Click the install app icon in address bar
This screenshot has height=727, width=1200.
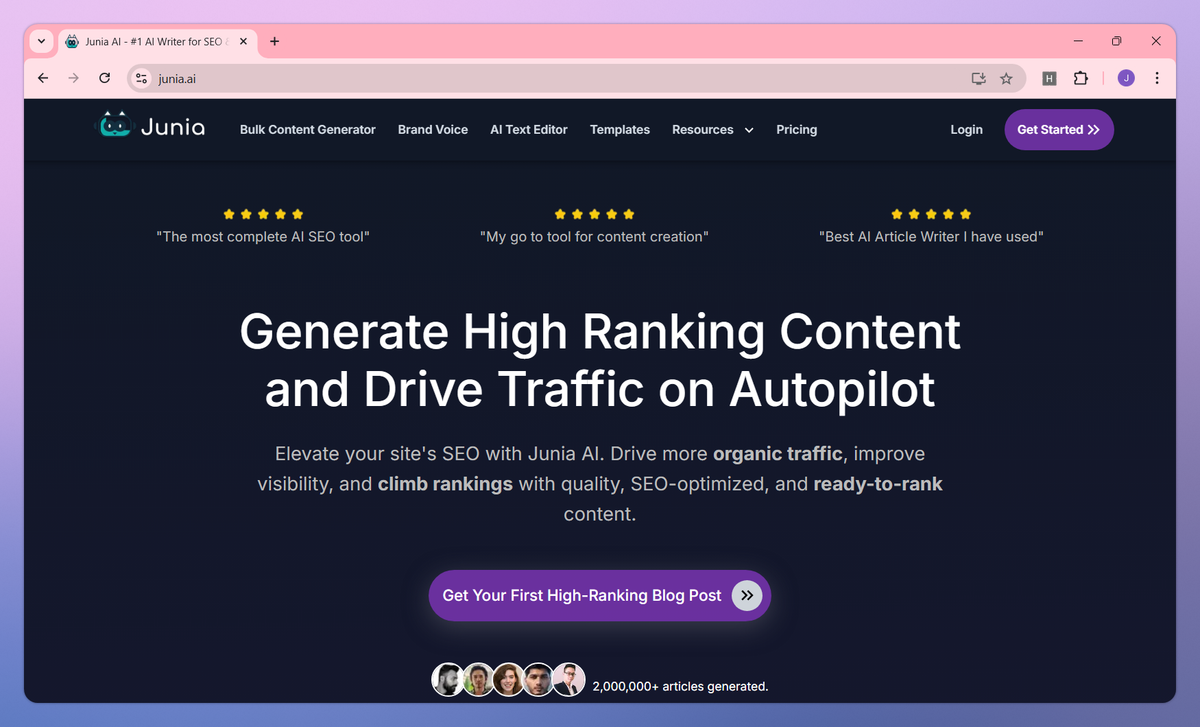[x=978, y=78]
